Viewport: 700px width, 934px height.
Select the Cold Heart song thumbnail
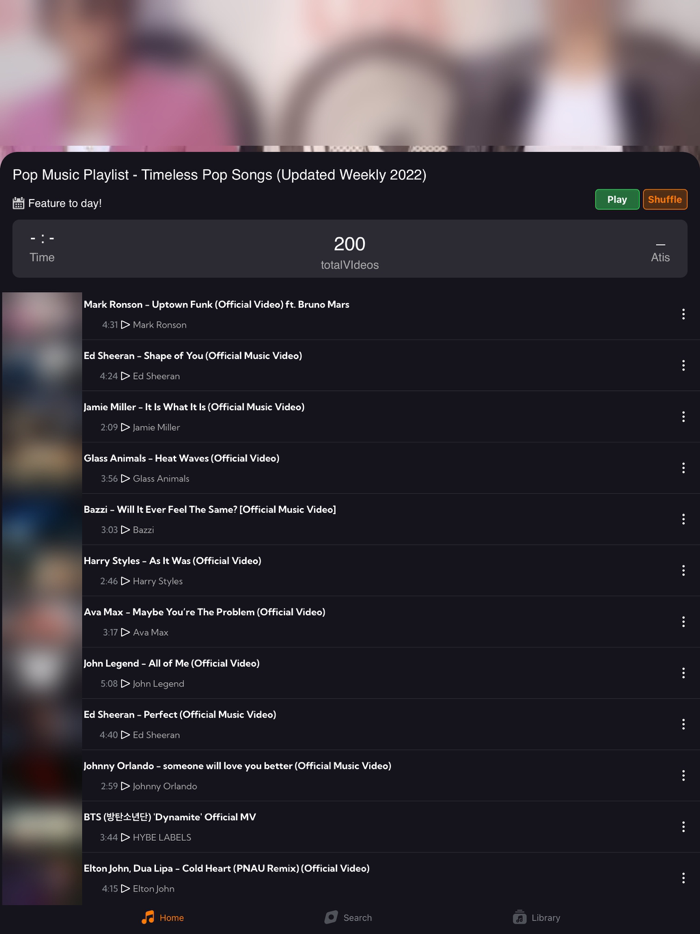coord(41,877)
